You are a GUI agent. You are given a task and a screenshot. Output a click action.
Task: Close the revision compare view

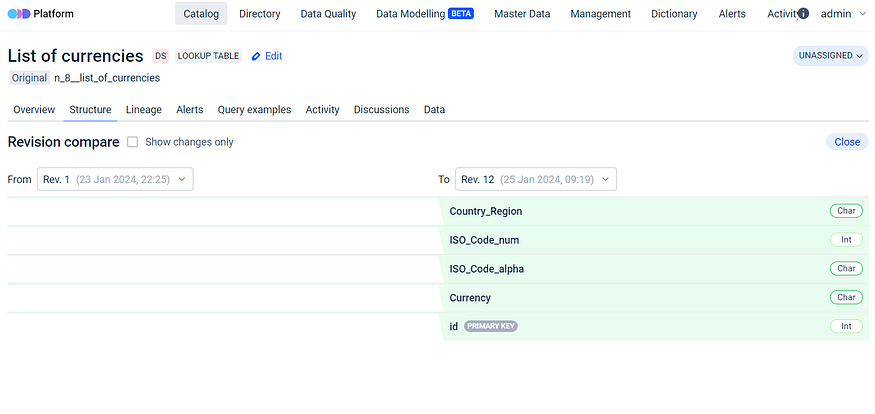point(846,142)
